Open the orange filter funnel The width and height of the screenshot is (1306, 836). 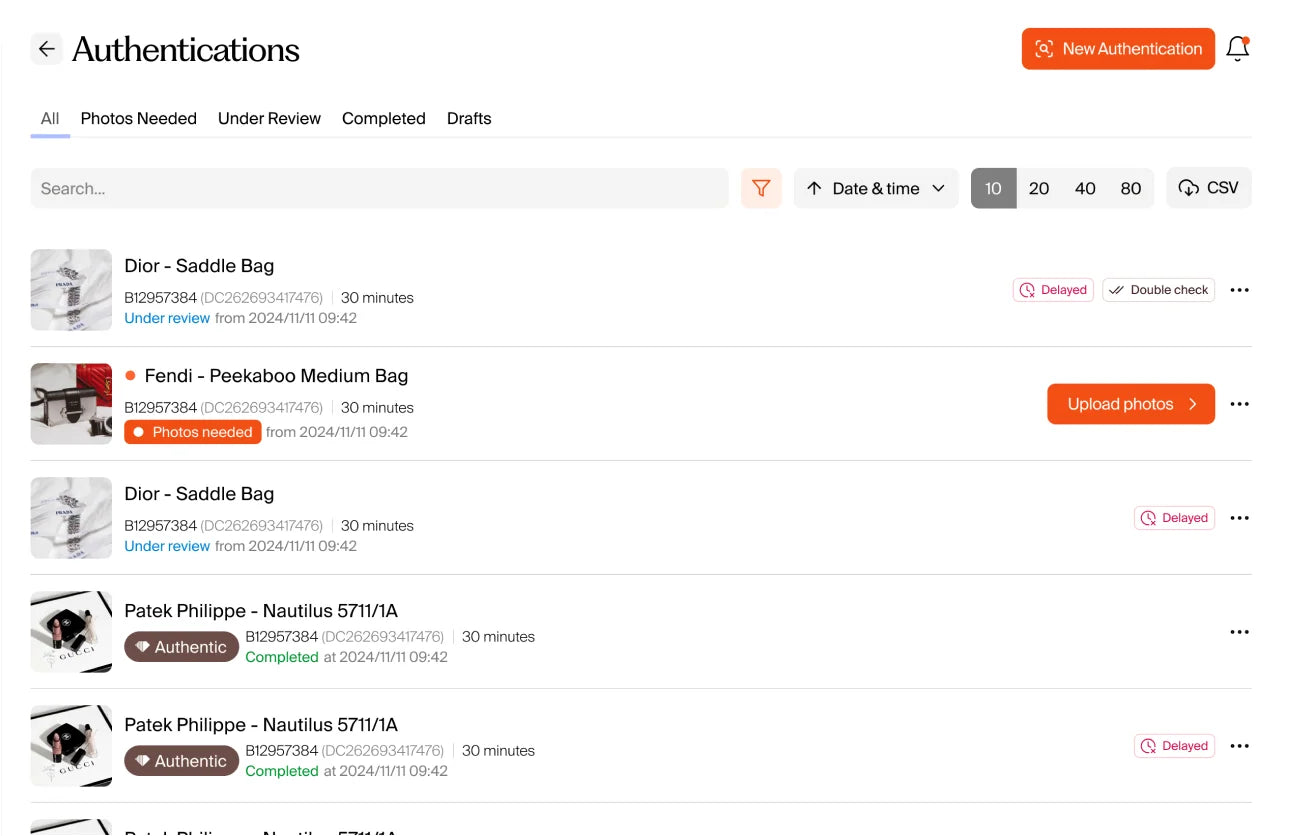pyautogui.click(x=761, y=188)
